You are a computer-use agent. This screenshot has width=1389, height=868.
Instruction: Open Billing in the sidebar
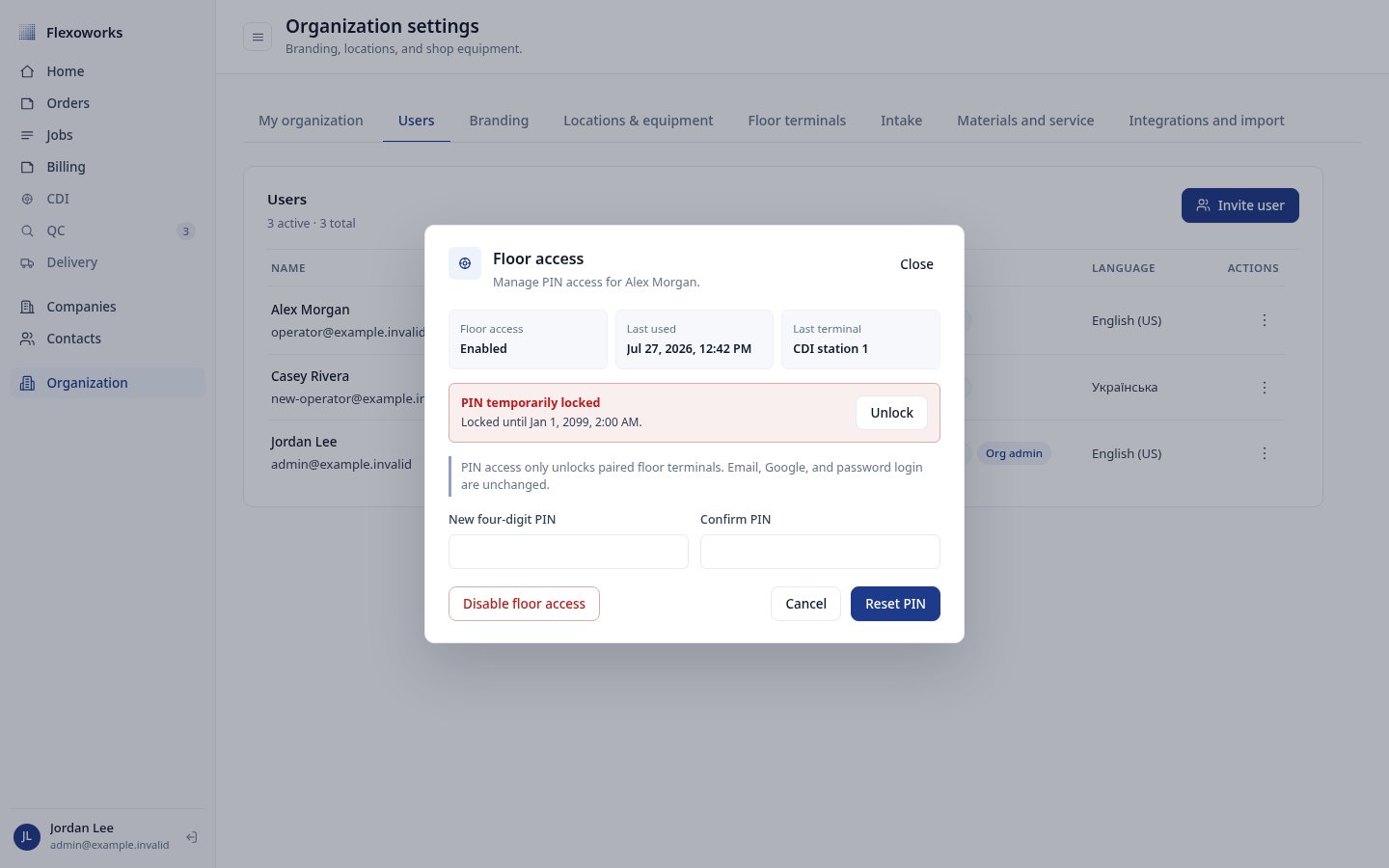107,167
